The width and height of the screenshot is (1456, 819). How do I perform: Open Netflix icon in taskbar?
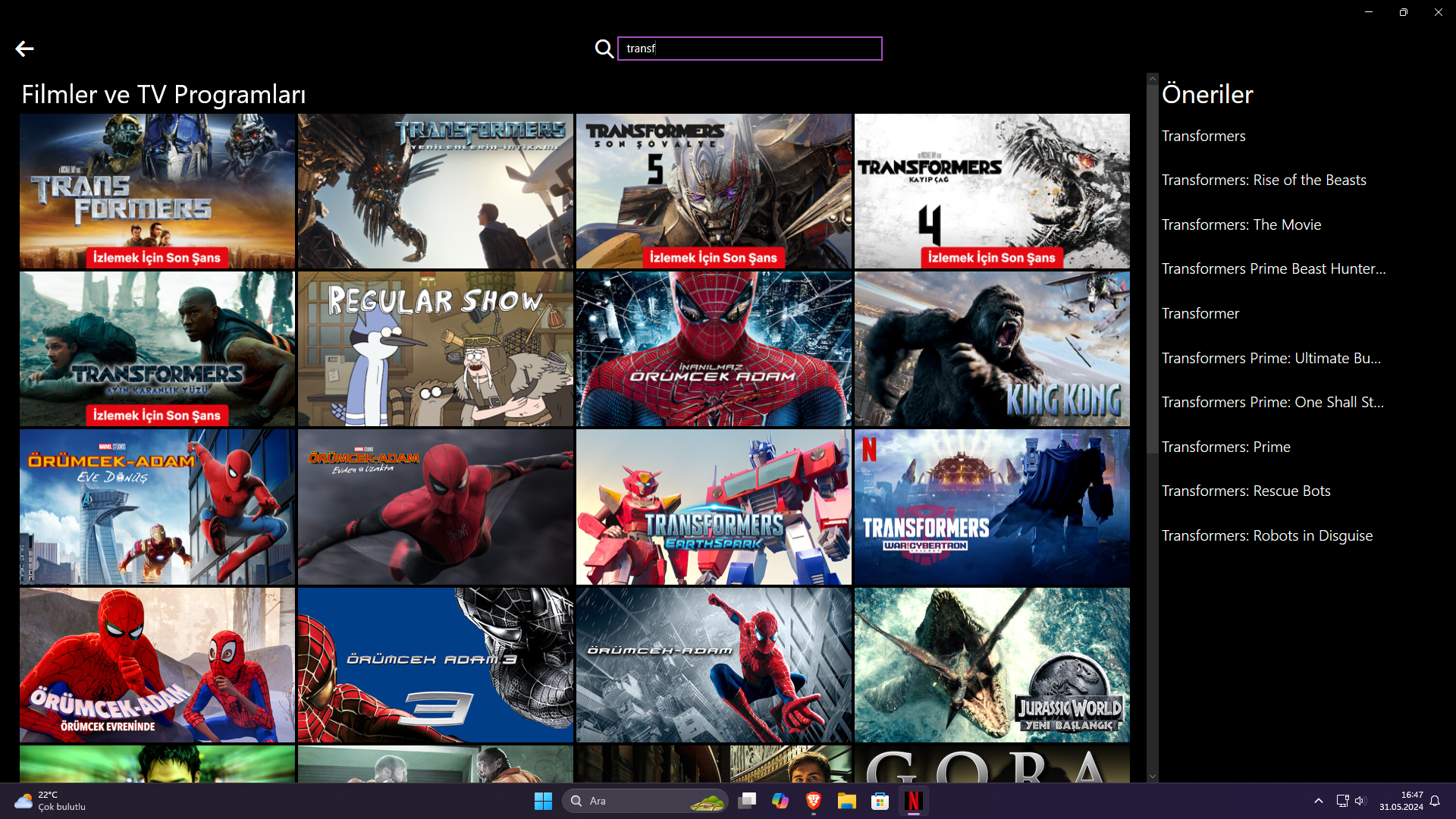tap(913, 801)
